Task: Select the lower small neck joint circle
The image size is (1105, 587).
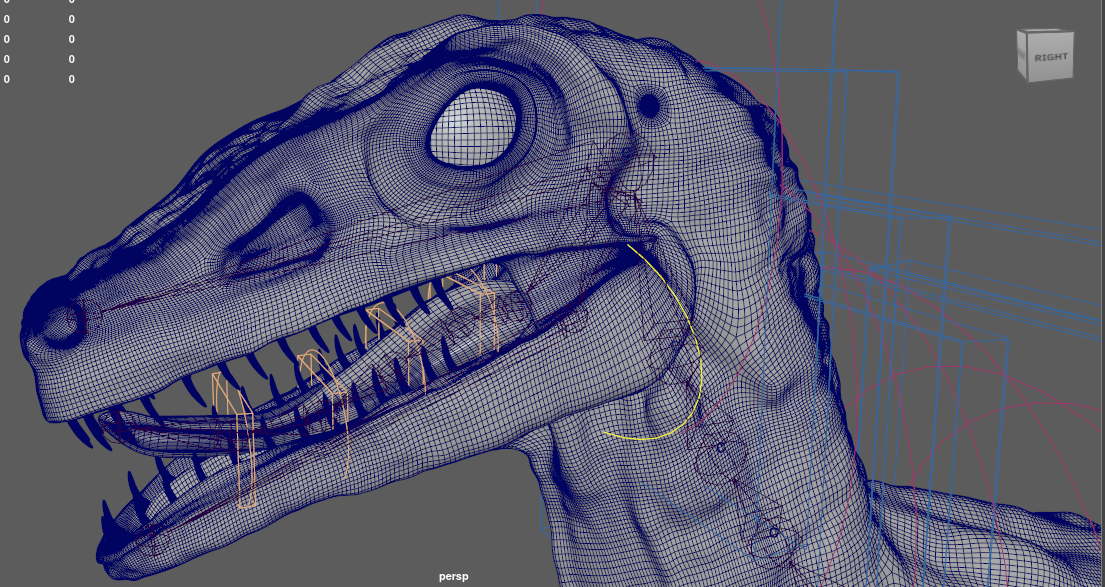Action: [774, 532]
